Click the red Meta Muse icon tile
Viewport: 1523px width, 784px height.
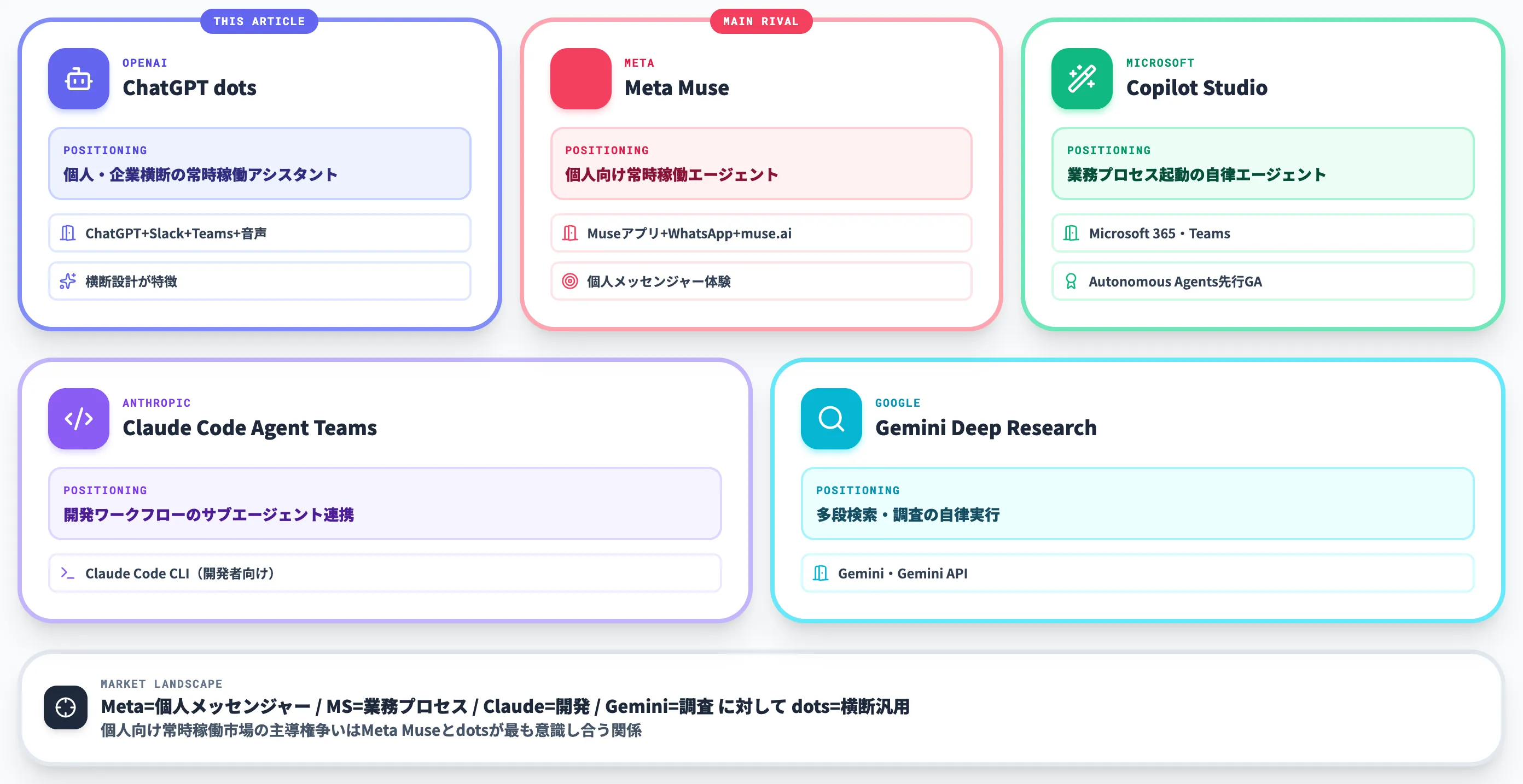pos(580,79)
